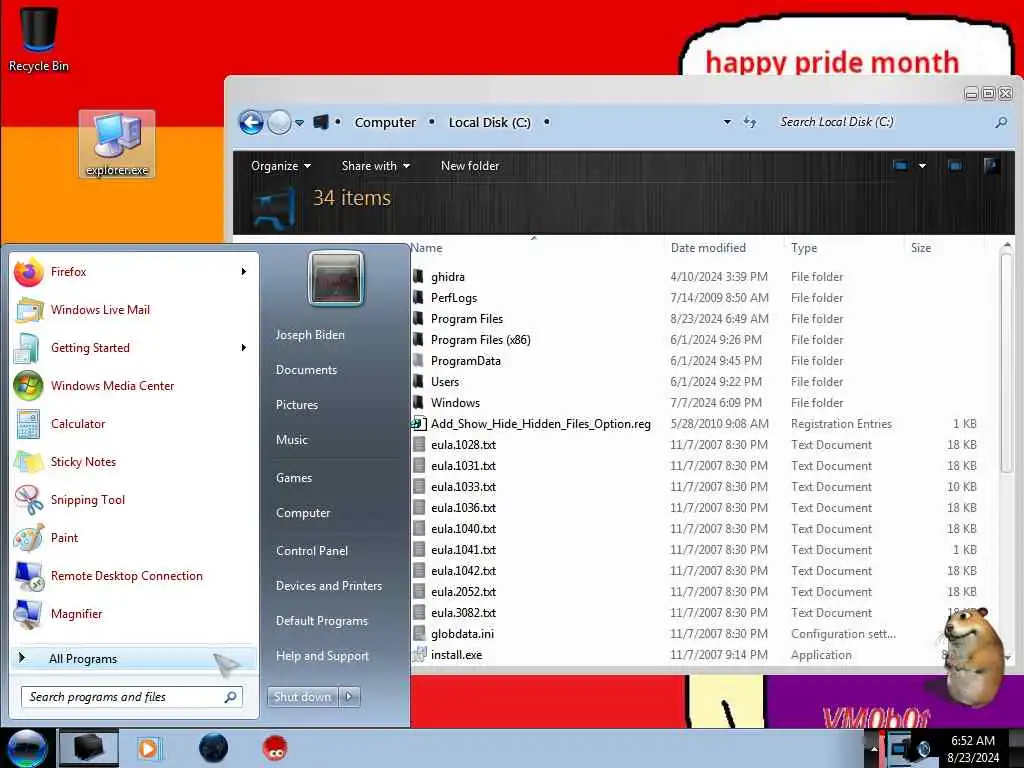Sort by the Size column header

tap(921, 248)
